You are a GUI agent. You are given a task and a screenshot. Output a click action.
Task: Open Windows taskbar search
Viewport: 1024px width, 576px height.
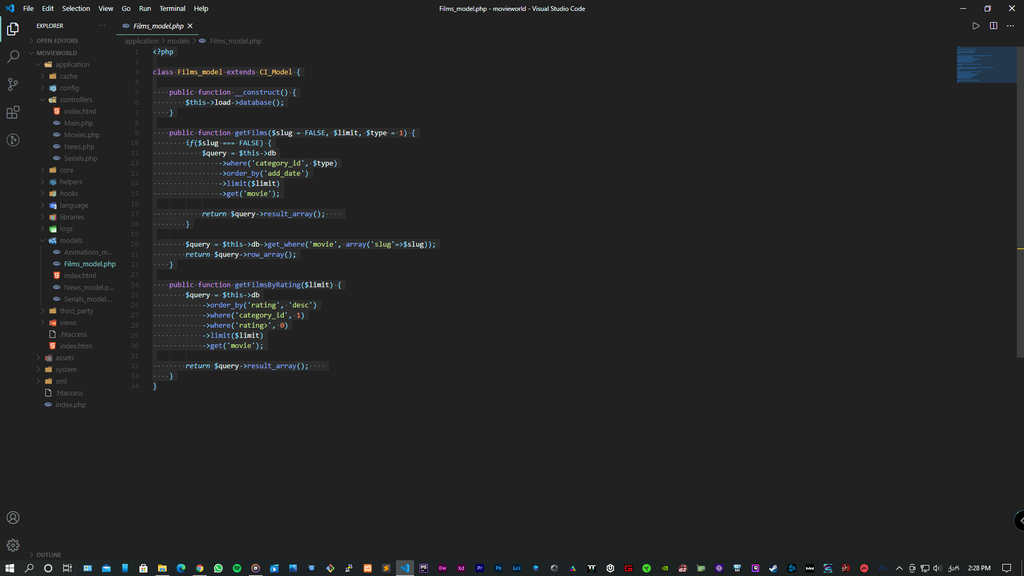coord(29,568)
